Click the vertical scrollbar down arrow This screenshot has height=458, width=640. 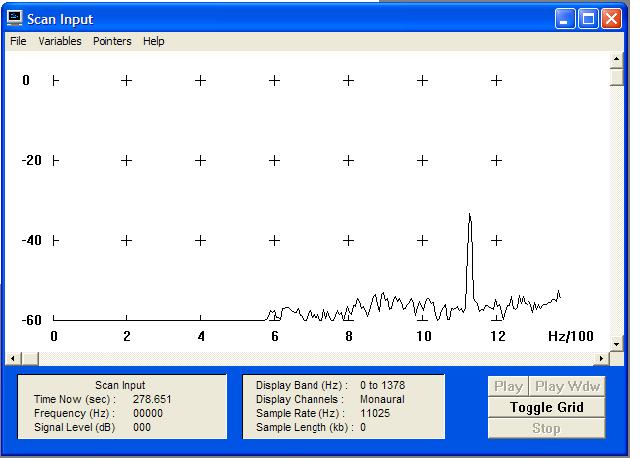click(617, 343)
